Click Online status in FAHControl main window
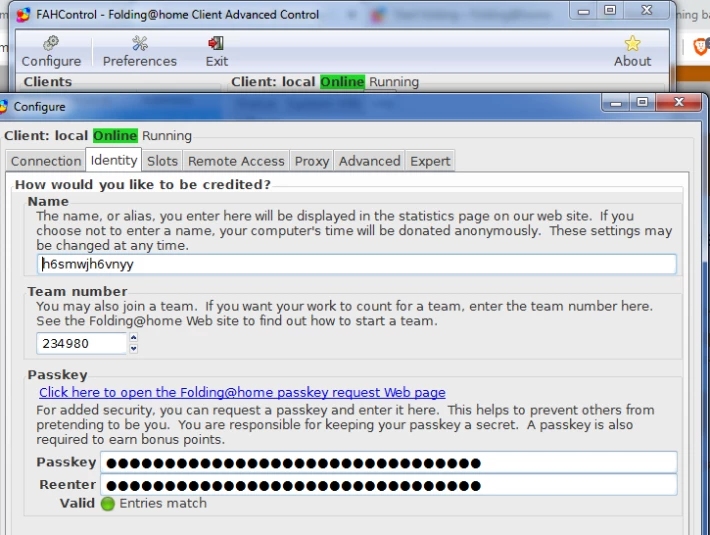The image size is (710, 535). 342,82
